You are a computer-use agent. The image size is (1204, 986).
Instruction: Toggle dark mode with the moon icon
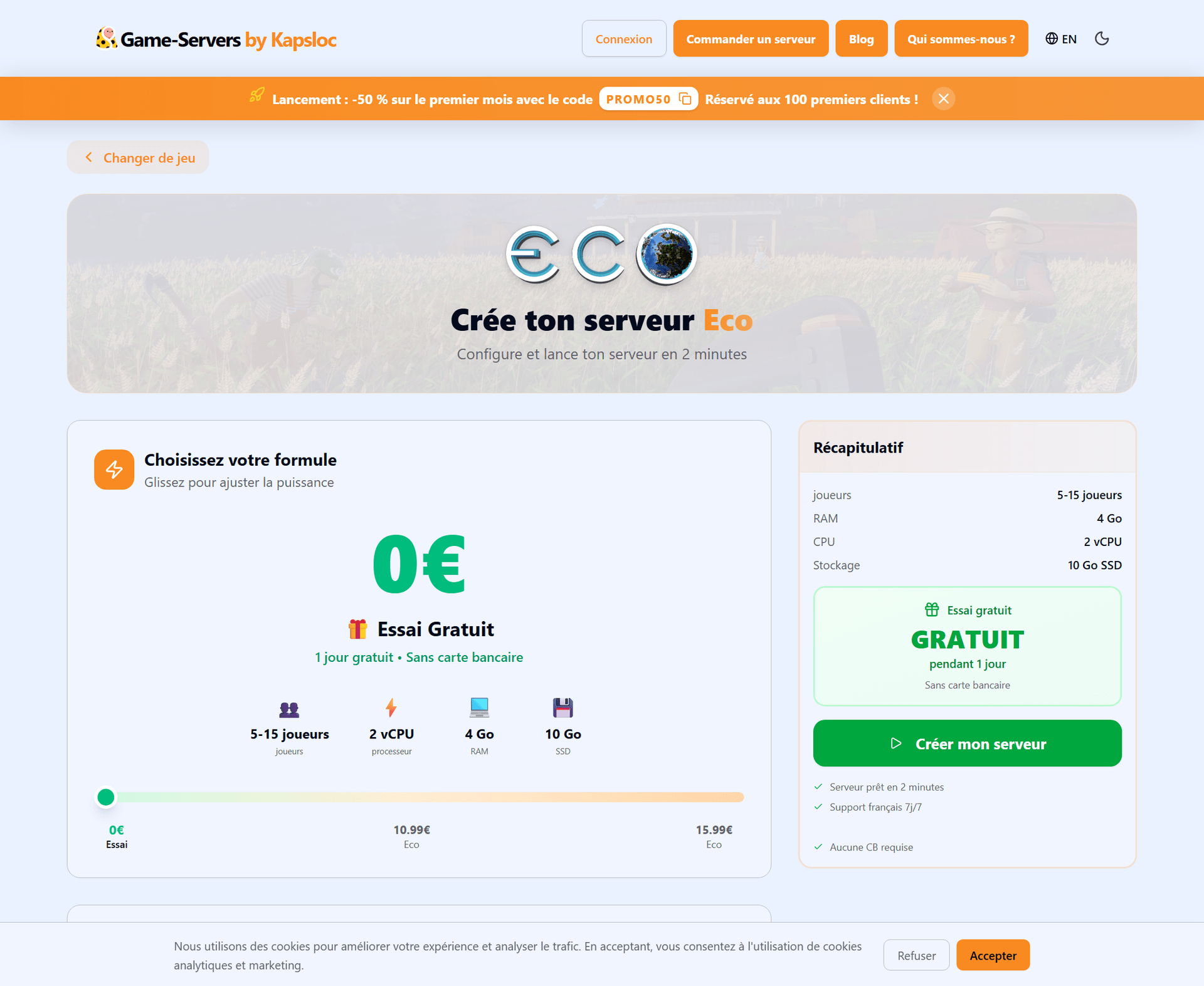[x=1102, y=39]
